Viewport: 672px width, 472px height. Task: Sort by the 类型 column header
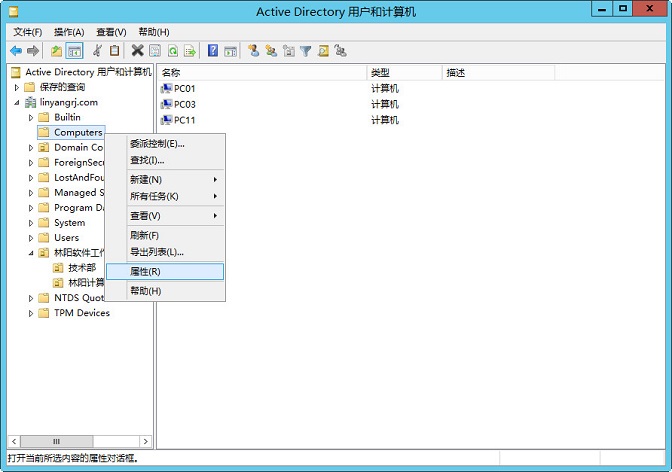coord(404,73)
